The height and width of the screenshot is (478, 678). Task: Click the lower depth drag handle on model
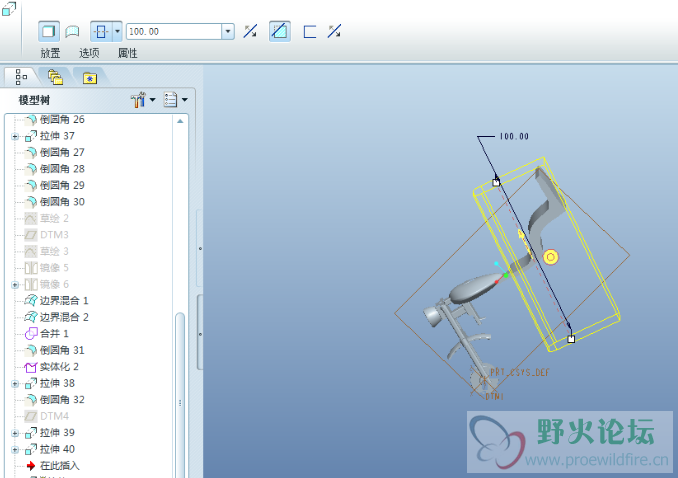coord(571,339)
